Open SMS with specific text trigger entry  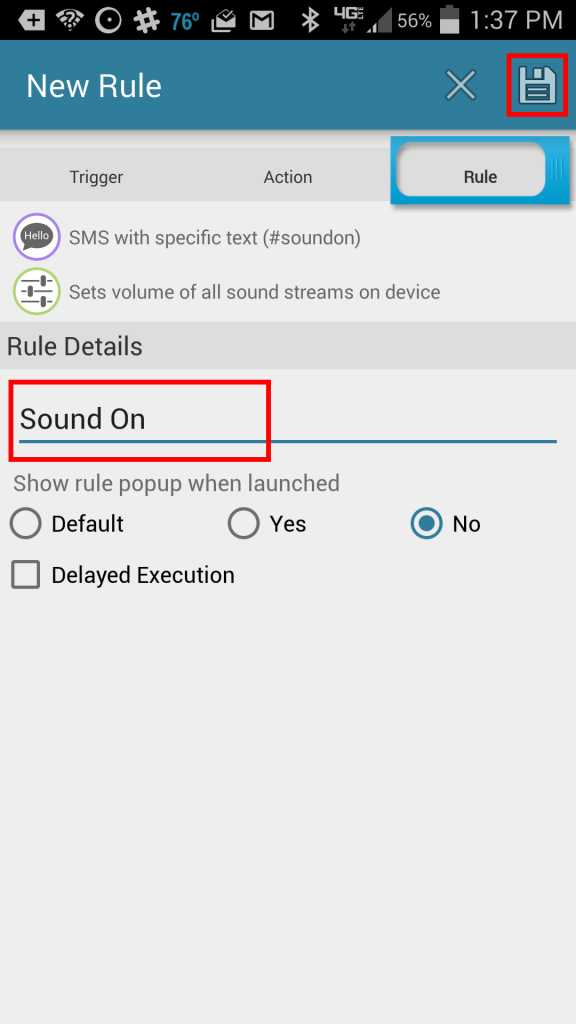288,237
